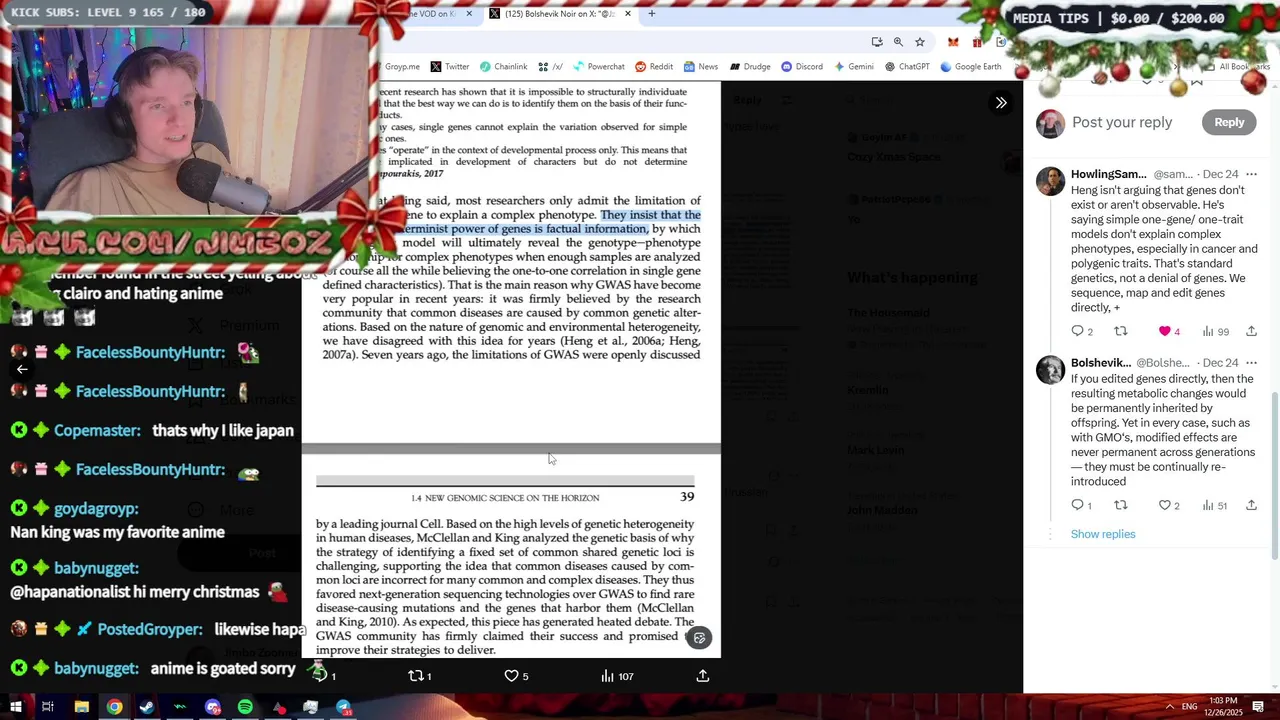Open Windows Start menu

(16, 707)
